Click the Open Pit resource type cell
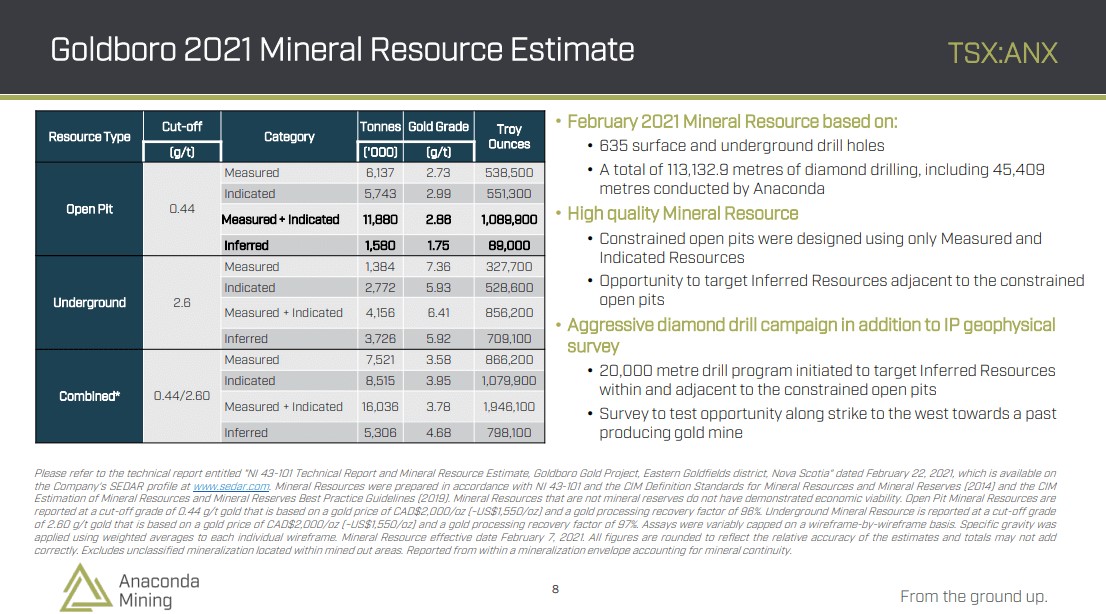Screen dimensions: 1106x614 [x=90, y=209]
